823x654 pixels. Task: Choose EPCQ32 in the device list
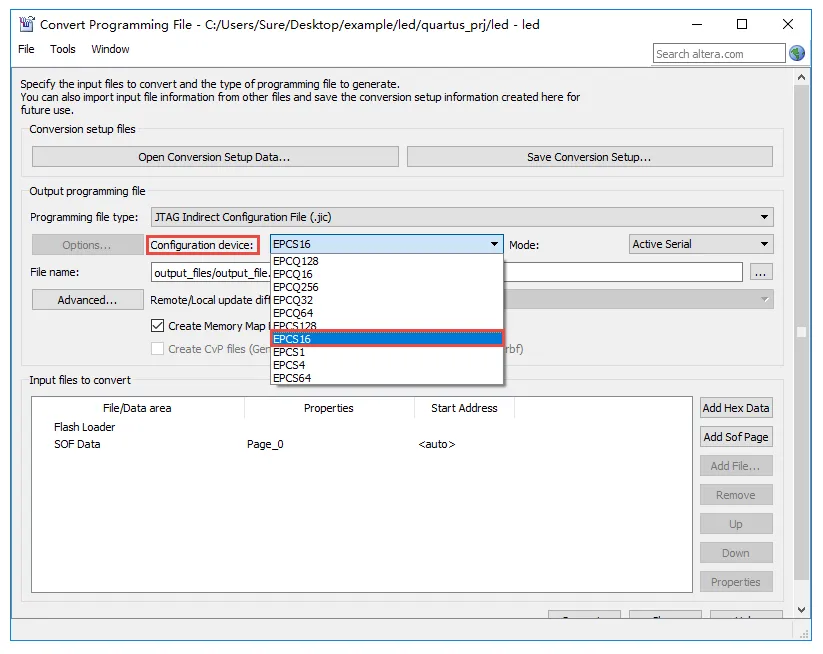(x=387, y=300)
